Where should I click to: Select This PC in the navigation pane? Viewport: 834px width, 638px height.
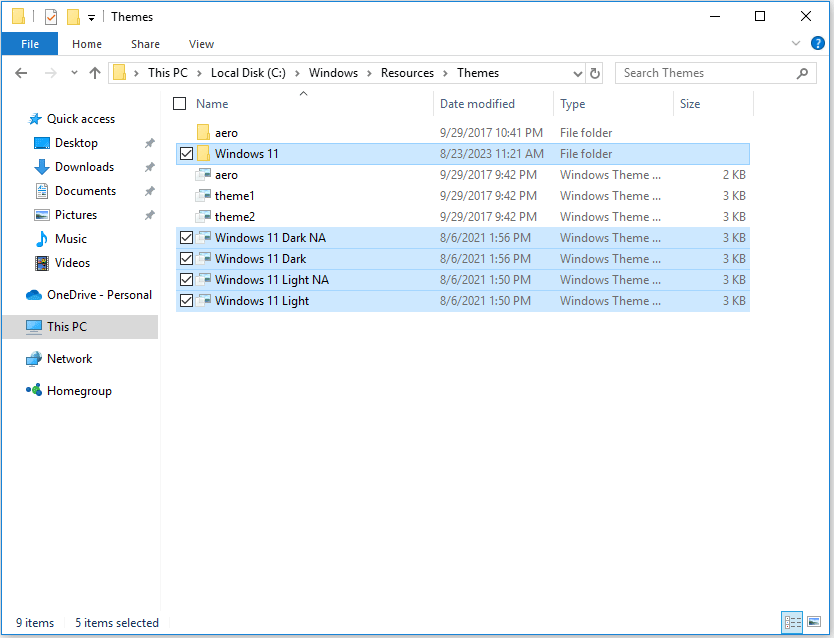[x=80, y=327]
